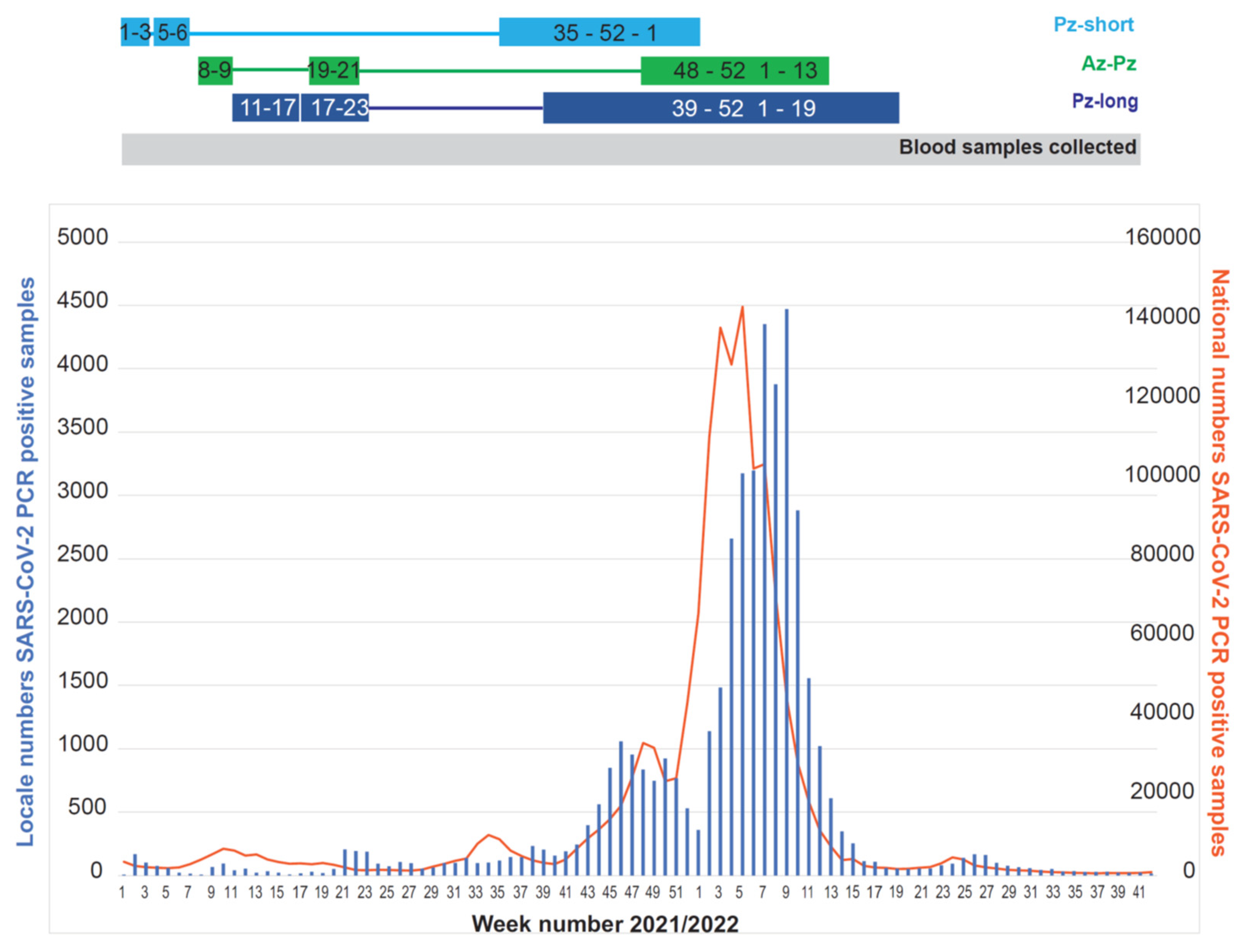Click the green 19-21 block
The image size is (1245, 952).
coord(334,71)
